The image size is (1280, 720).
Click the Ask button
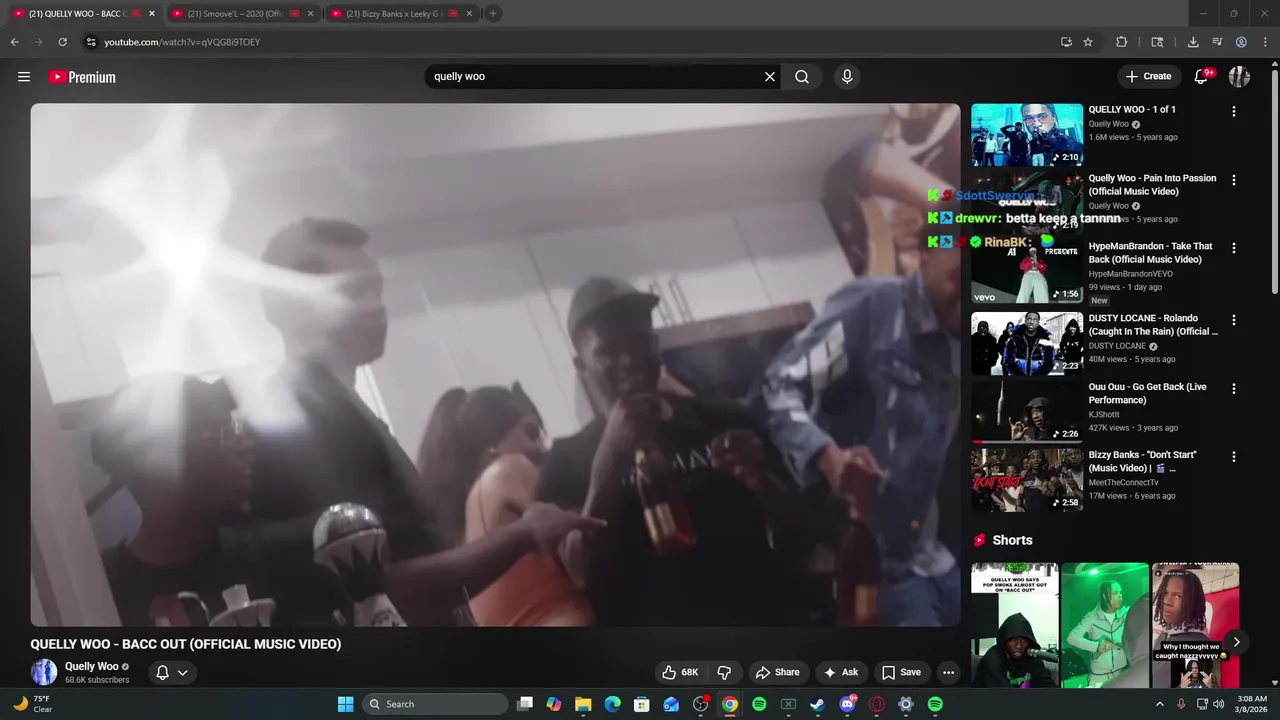(840, 672)
